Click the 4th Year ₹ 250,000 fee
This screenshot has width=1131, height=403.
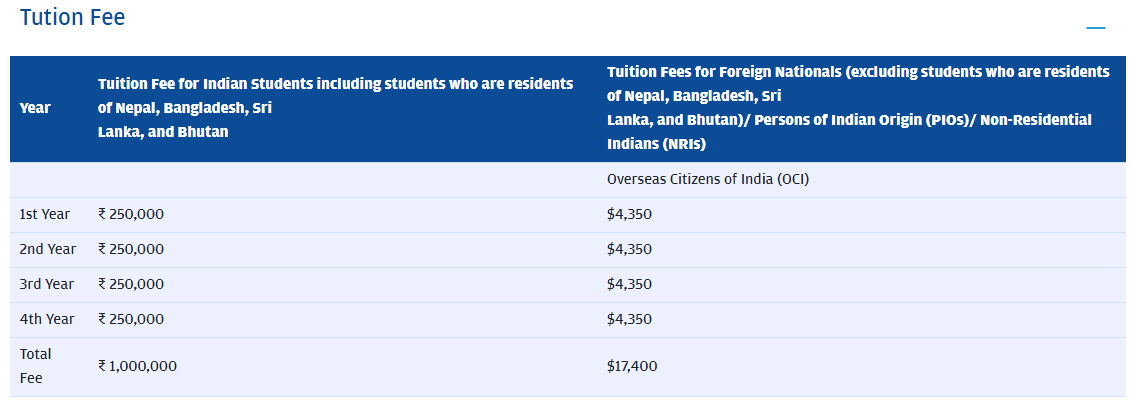pyautogui.click(x=131, y=319)
